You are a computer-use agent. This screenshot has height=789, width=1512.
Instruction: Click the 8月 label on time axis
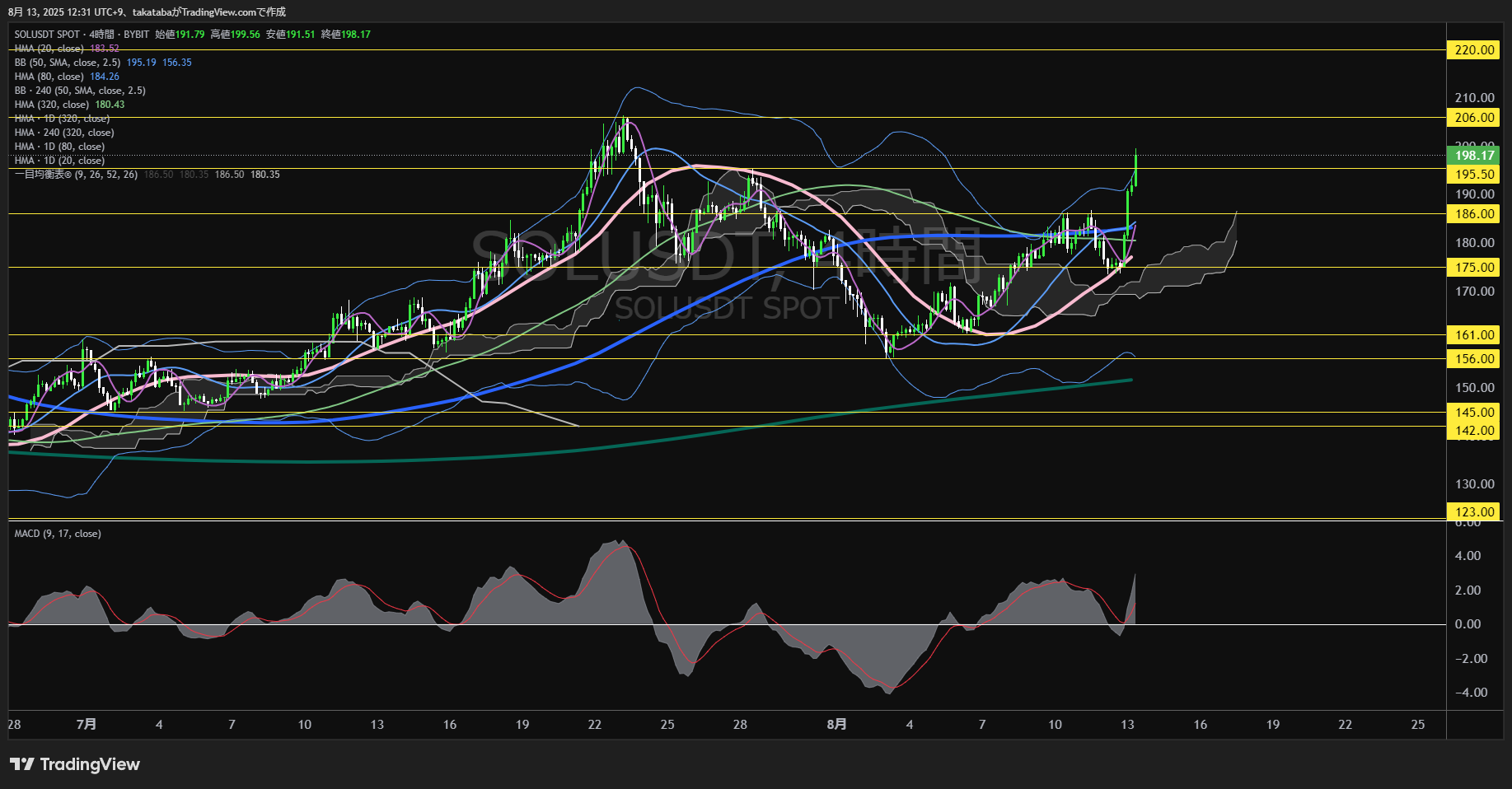(836, 725)
